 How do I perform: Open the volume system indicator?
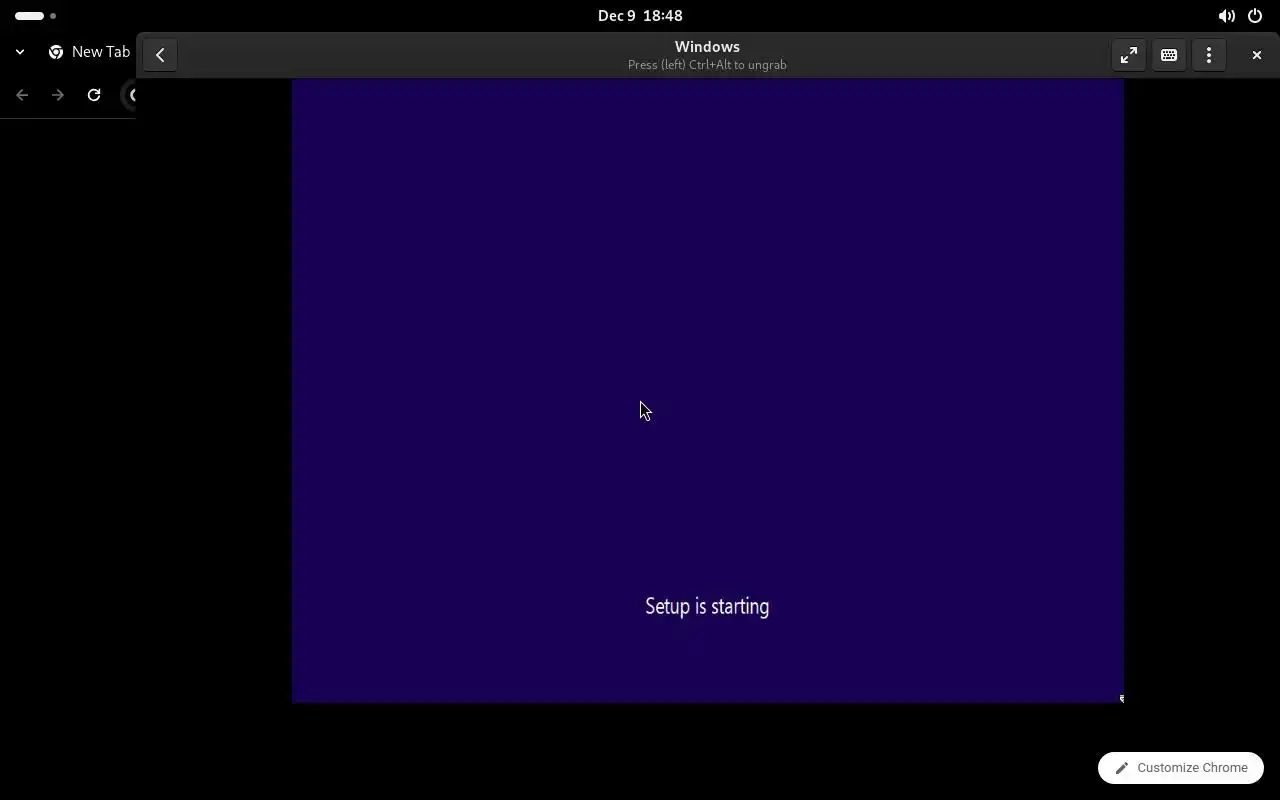[1226, 16]
